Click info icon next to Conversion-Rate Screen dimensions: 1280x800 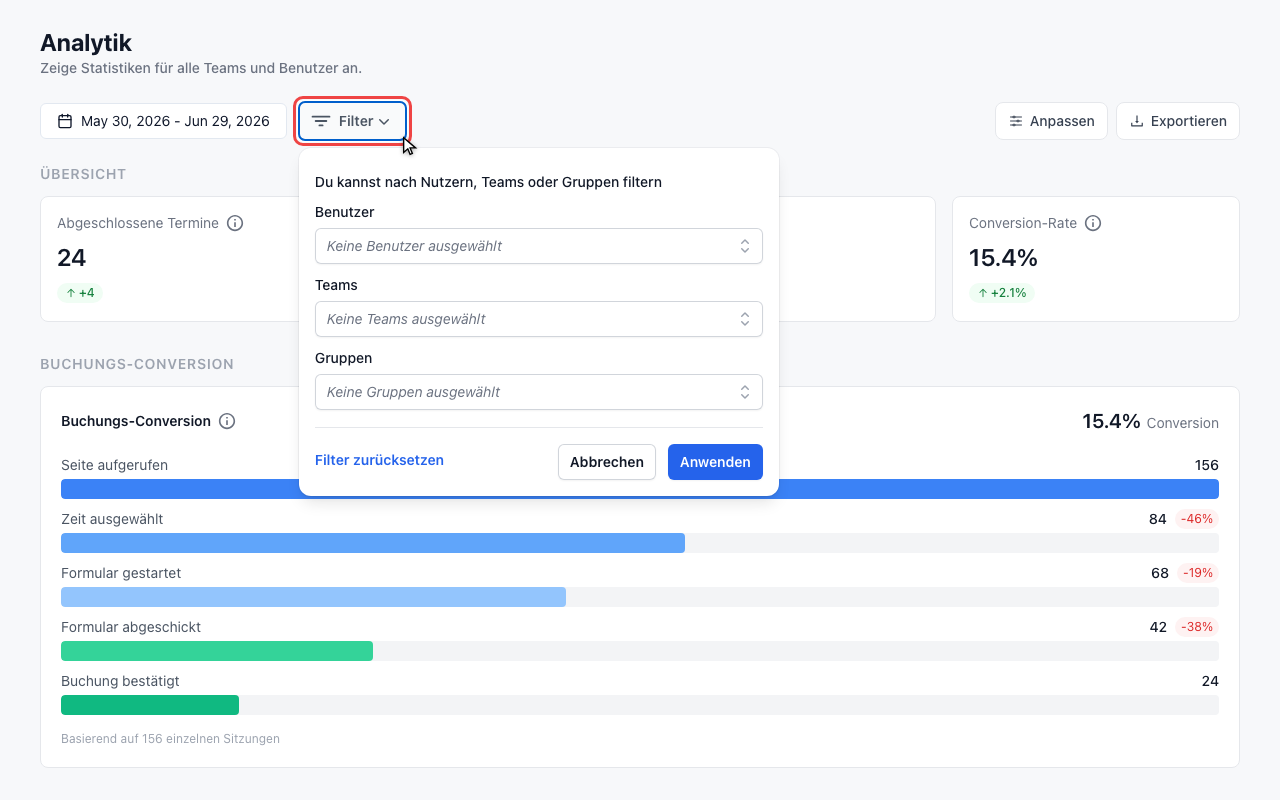click(x=1093, y=223)
